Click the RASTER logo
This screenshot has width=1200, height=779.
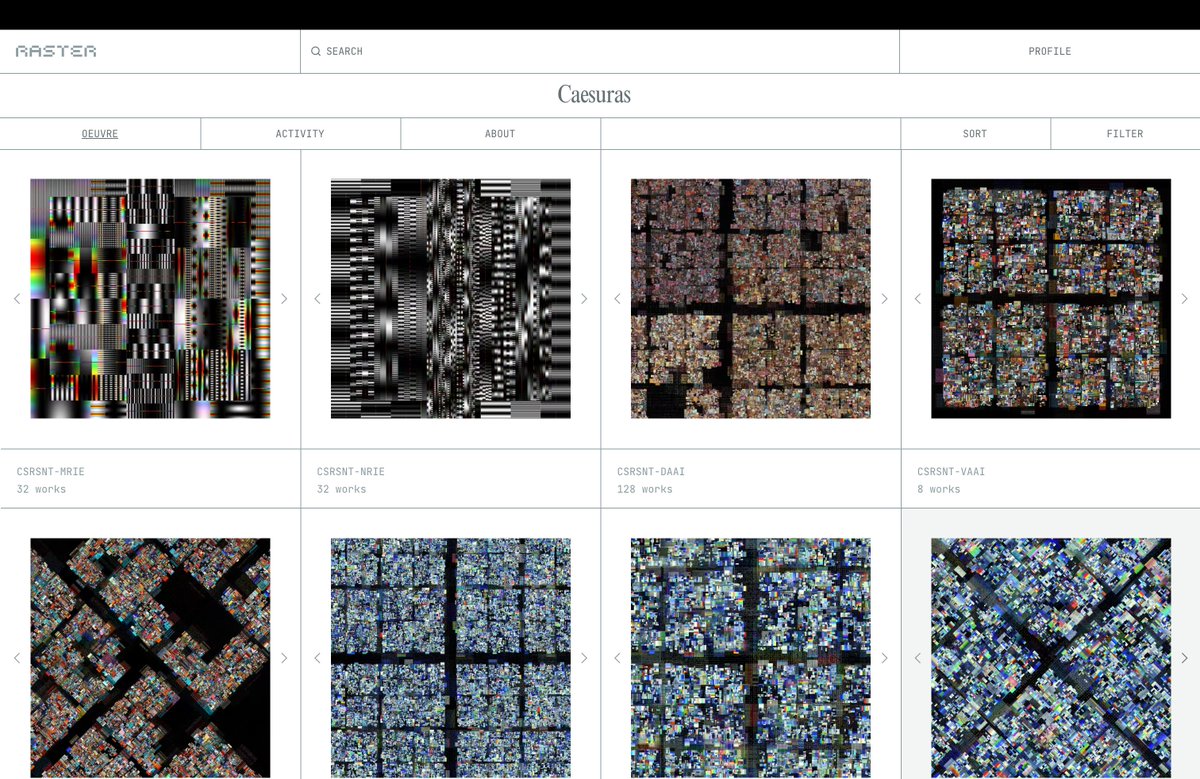point(56,51)
